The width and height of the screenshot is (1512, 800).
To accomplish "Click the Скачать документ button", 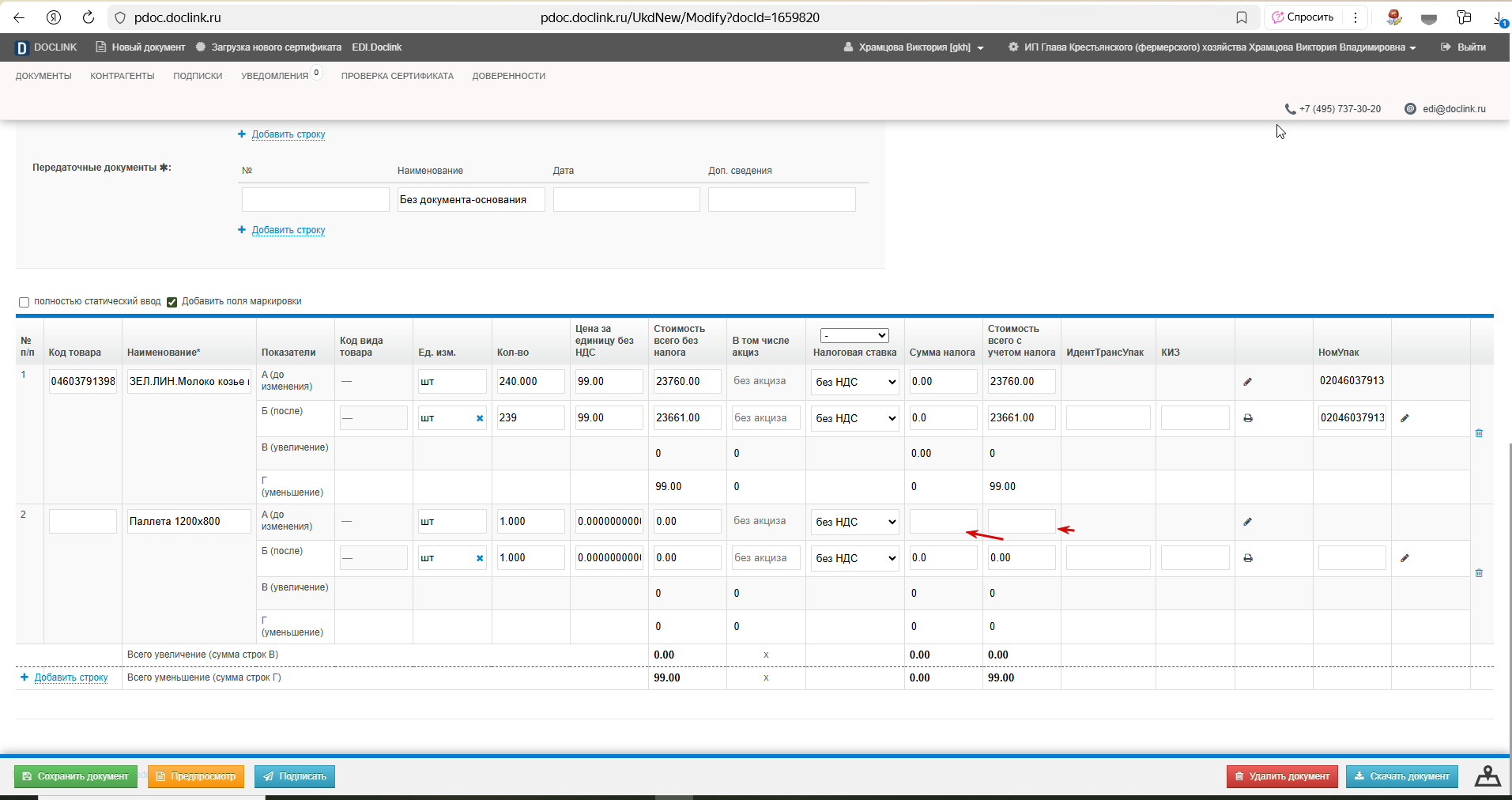I will [1402, 776].
